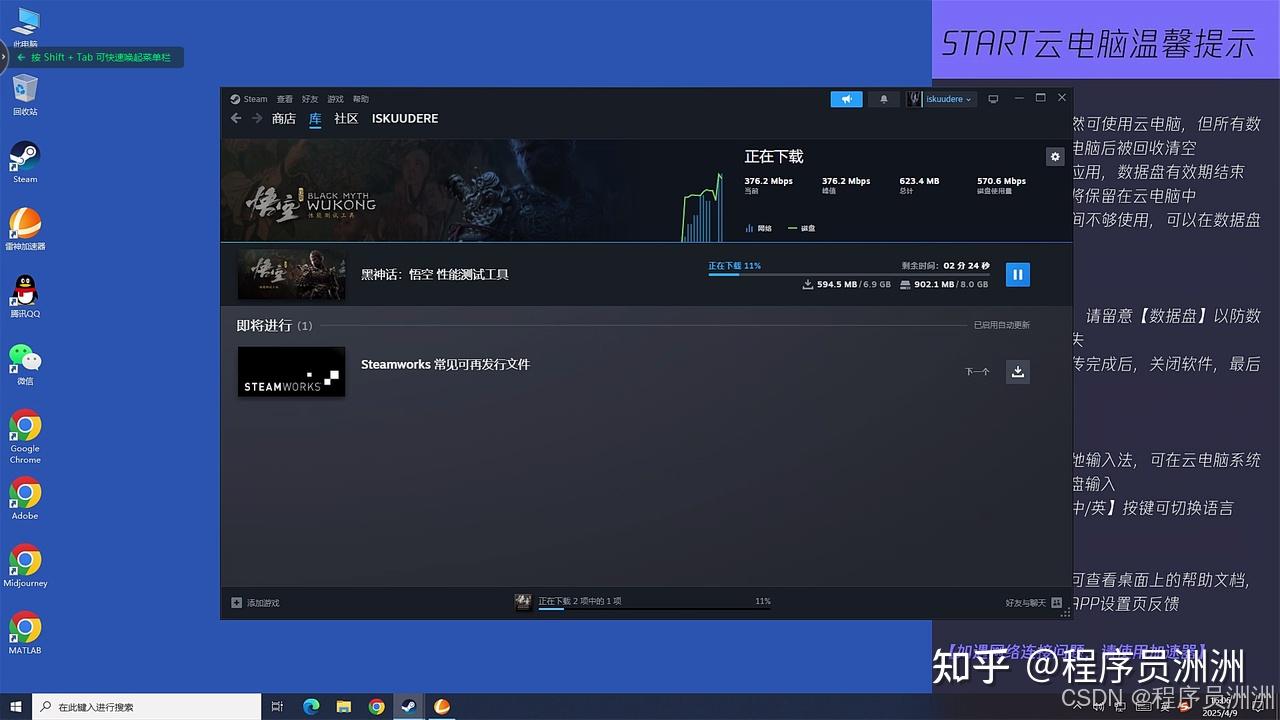Switch to the 库 tab
This screenshot has width=1280, height=720.
coord(315,118)
